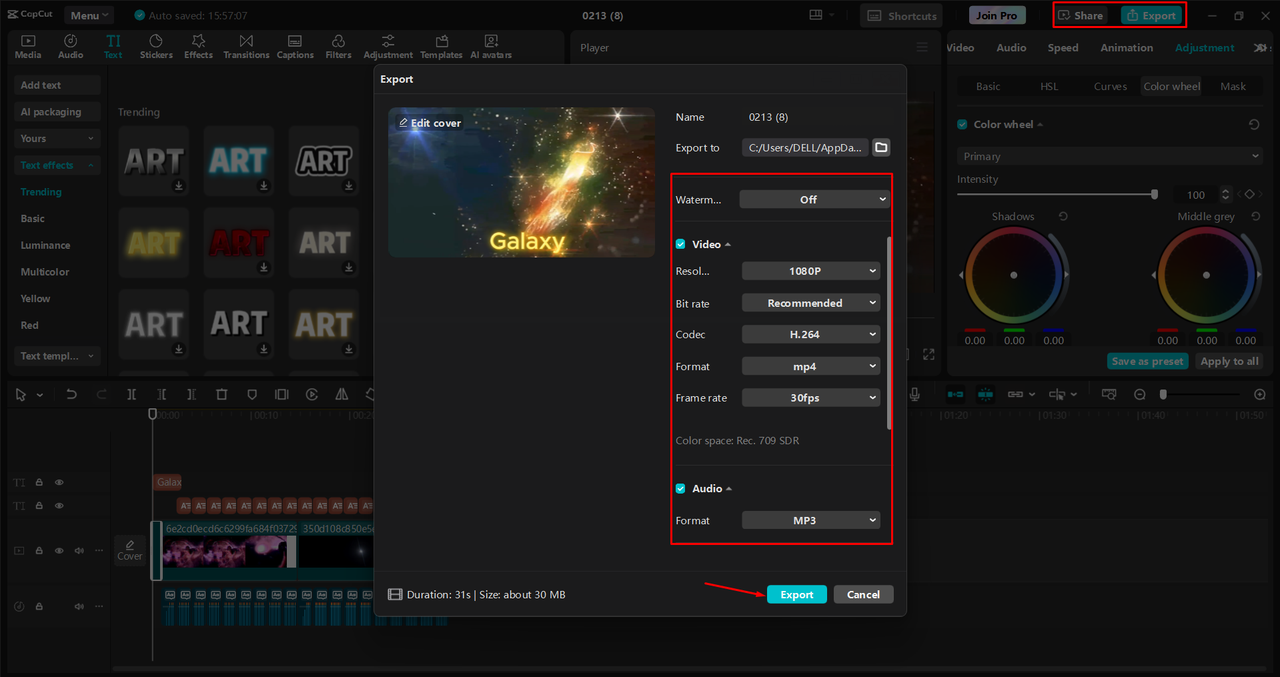
Task: Click the mirror flip icon in timeline toolbar
Action: point(342,395)
